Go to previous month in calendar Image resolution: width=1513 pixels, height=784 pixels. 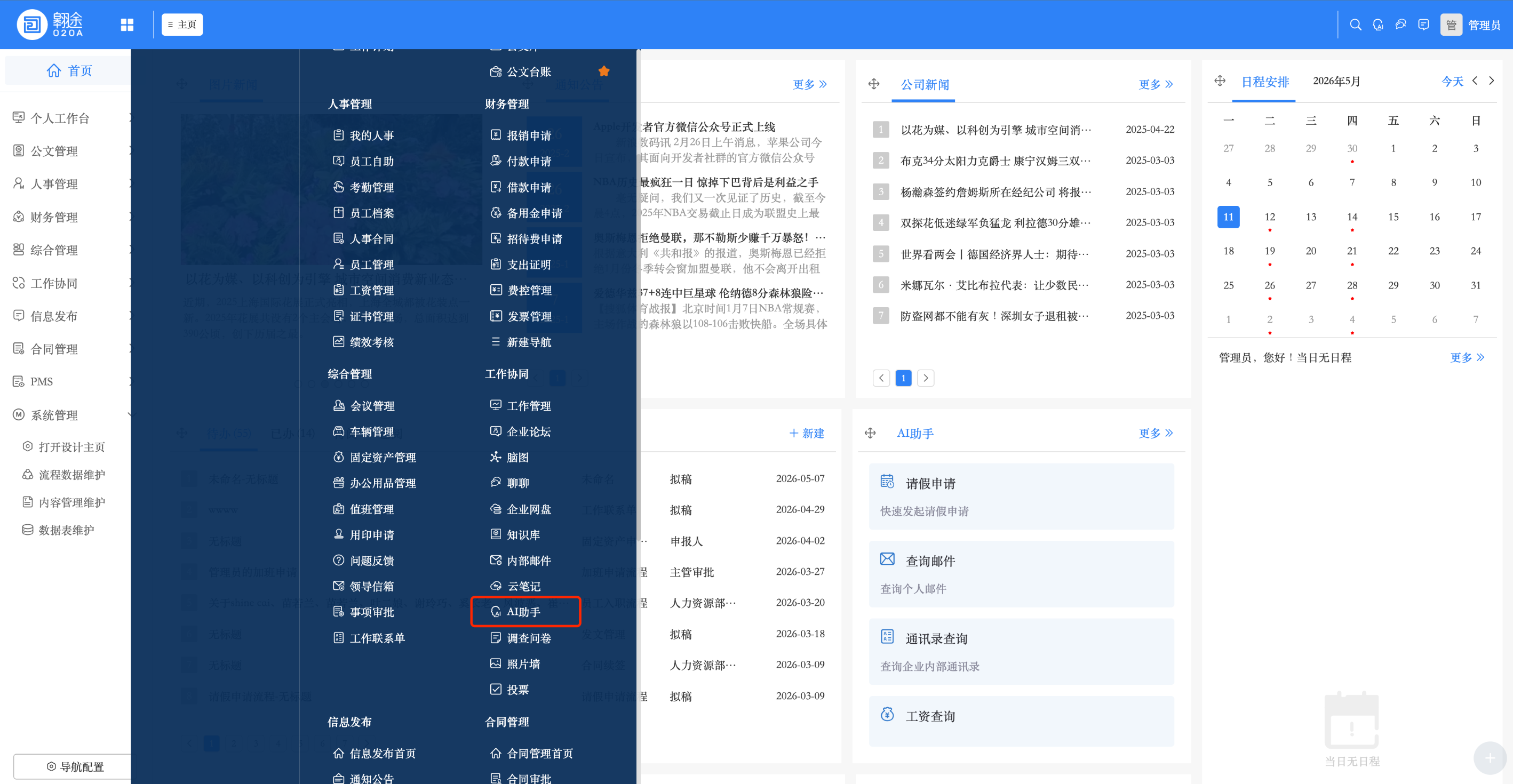point(1475,81)
